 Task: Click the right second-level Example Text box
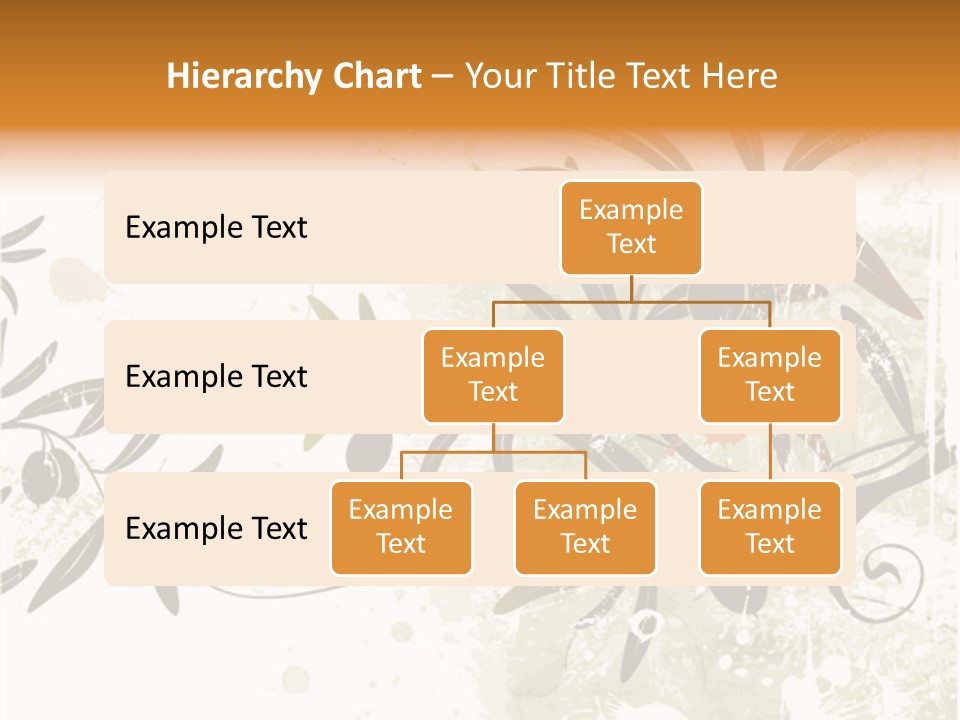(770, 375)
